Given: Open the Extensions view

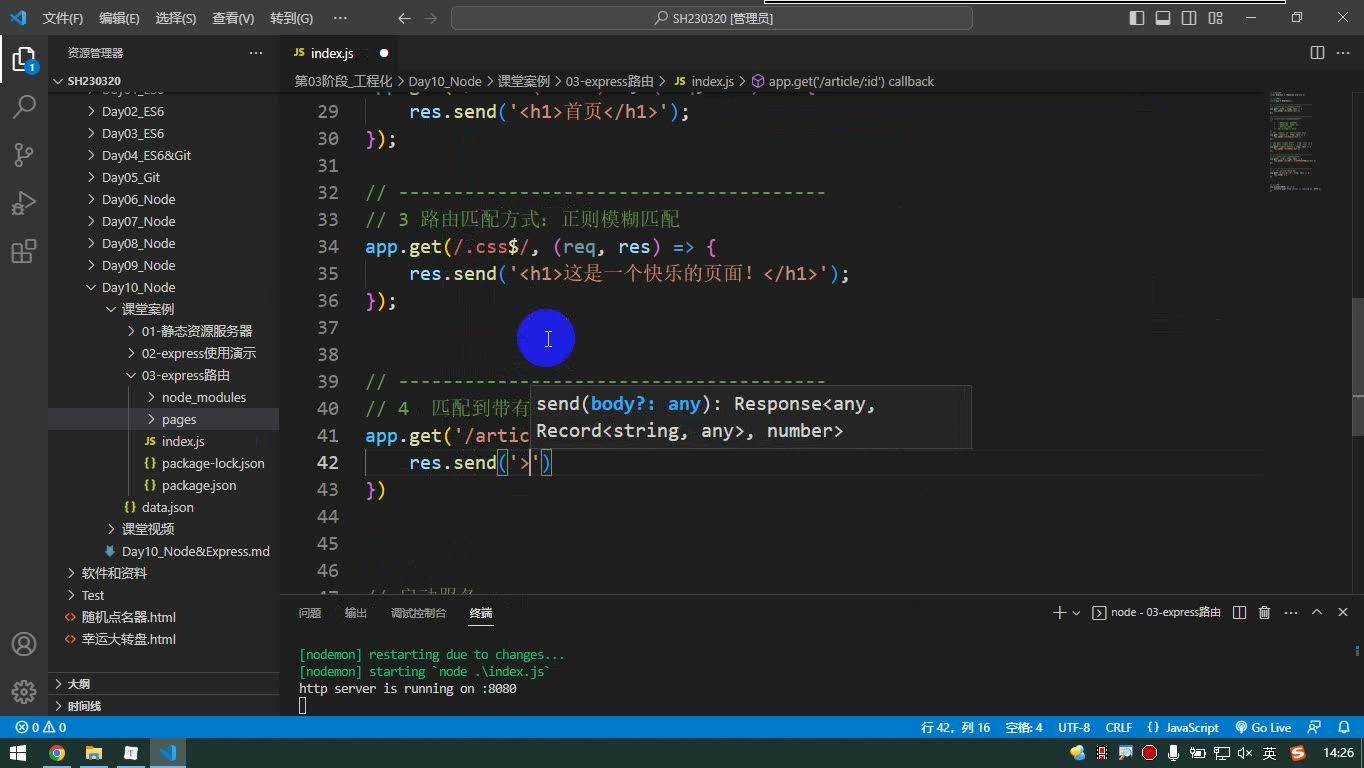Looking at the screenshot, I should [x=24, y=252].
